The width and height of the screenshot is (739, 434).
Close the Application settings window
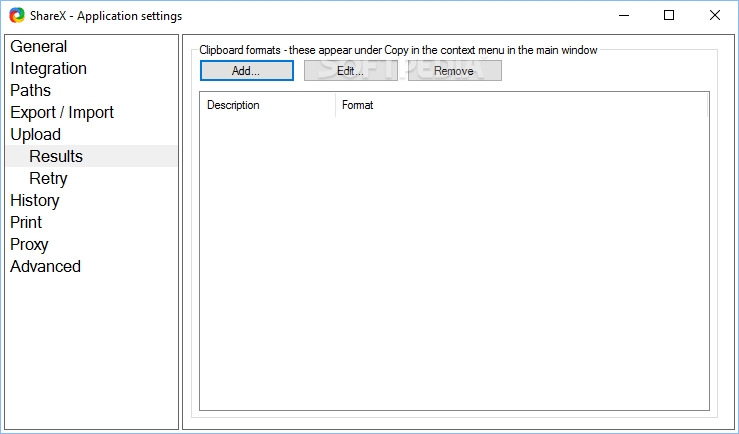tap(714, 16)
